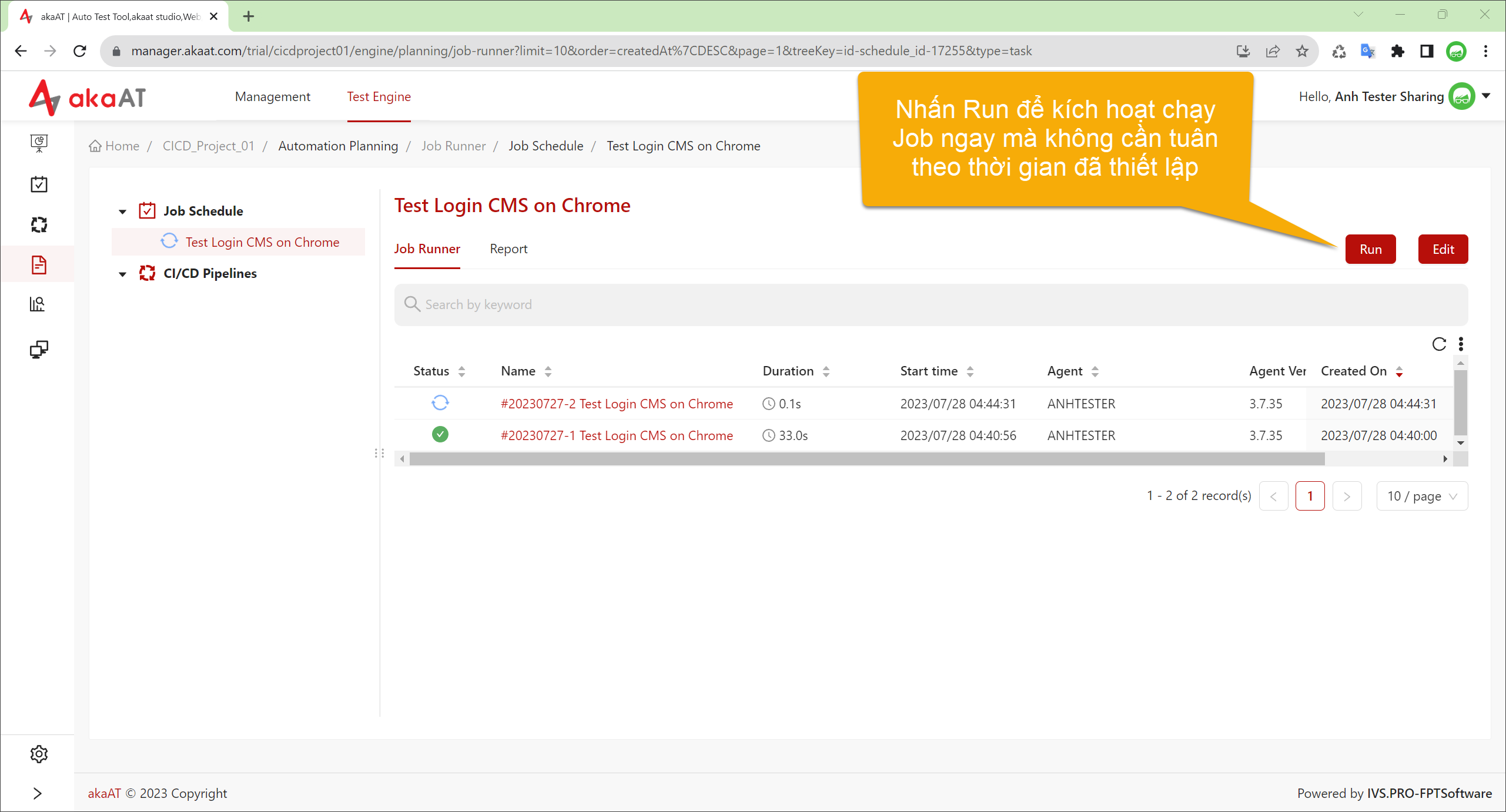The height and width of the screenshot is (812, 1506).
Task: Open the dashboard presentation icon in sidebar
Action: (39, 143)
